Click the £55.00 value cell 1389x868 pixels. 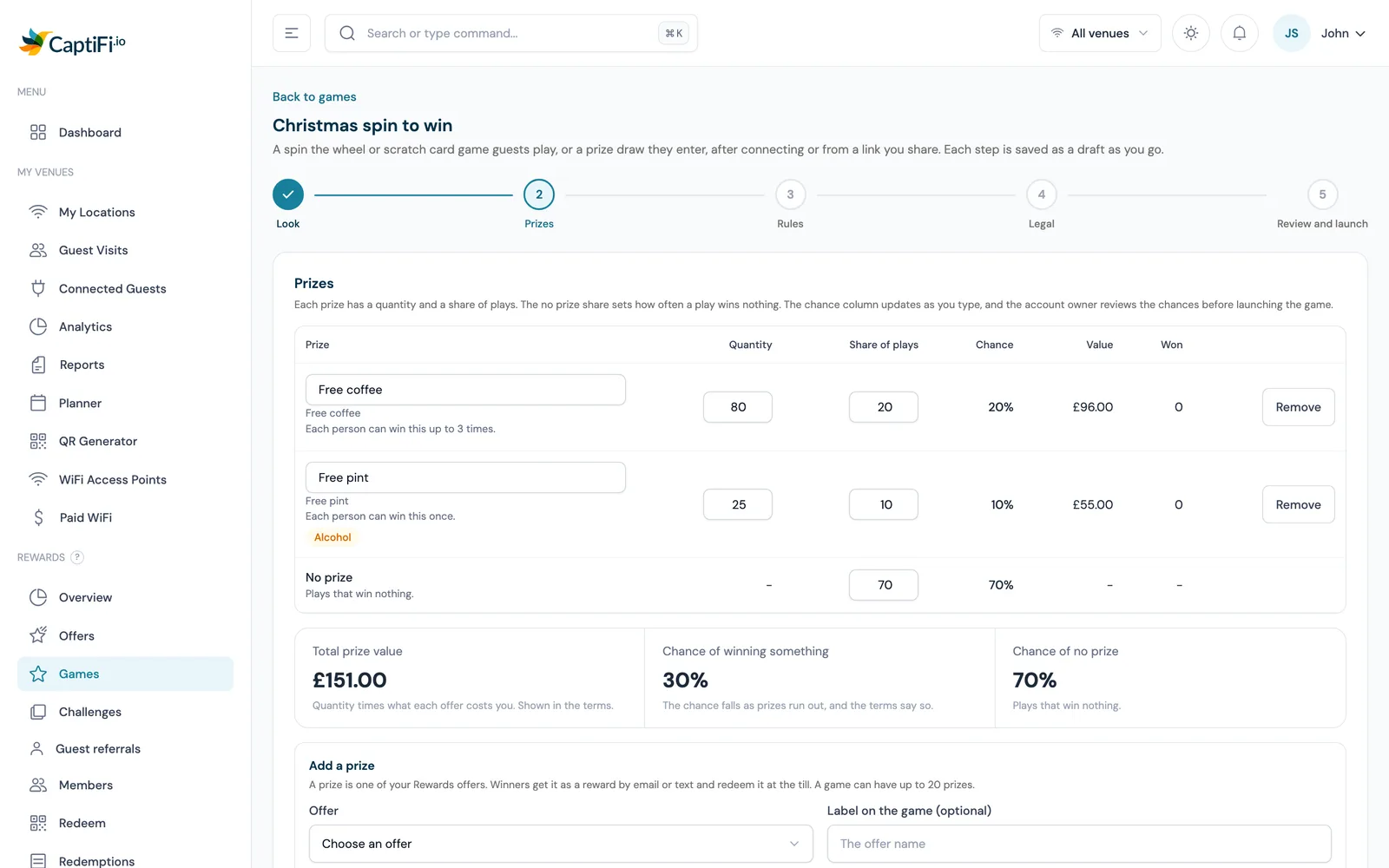(x=1092, y=504)
